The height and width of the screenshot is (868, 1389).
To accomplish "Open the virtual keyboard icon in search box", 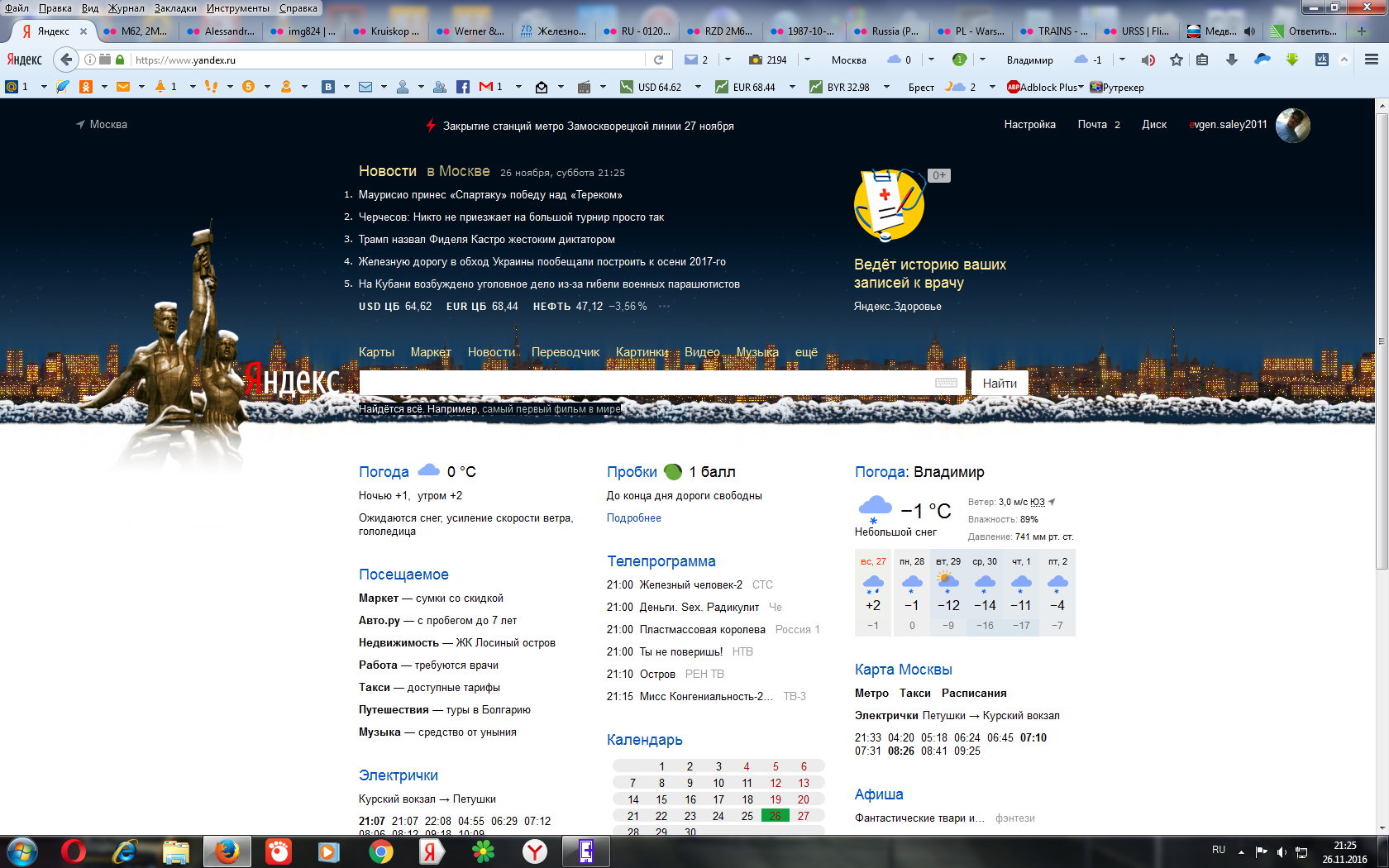I will (946, 383).
